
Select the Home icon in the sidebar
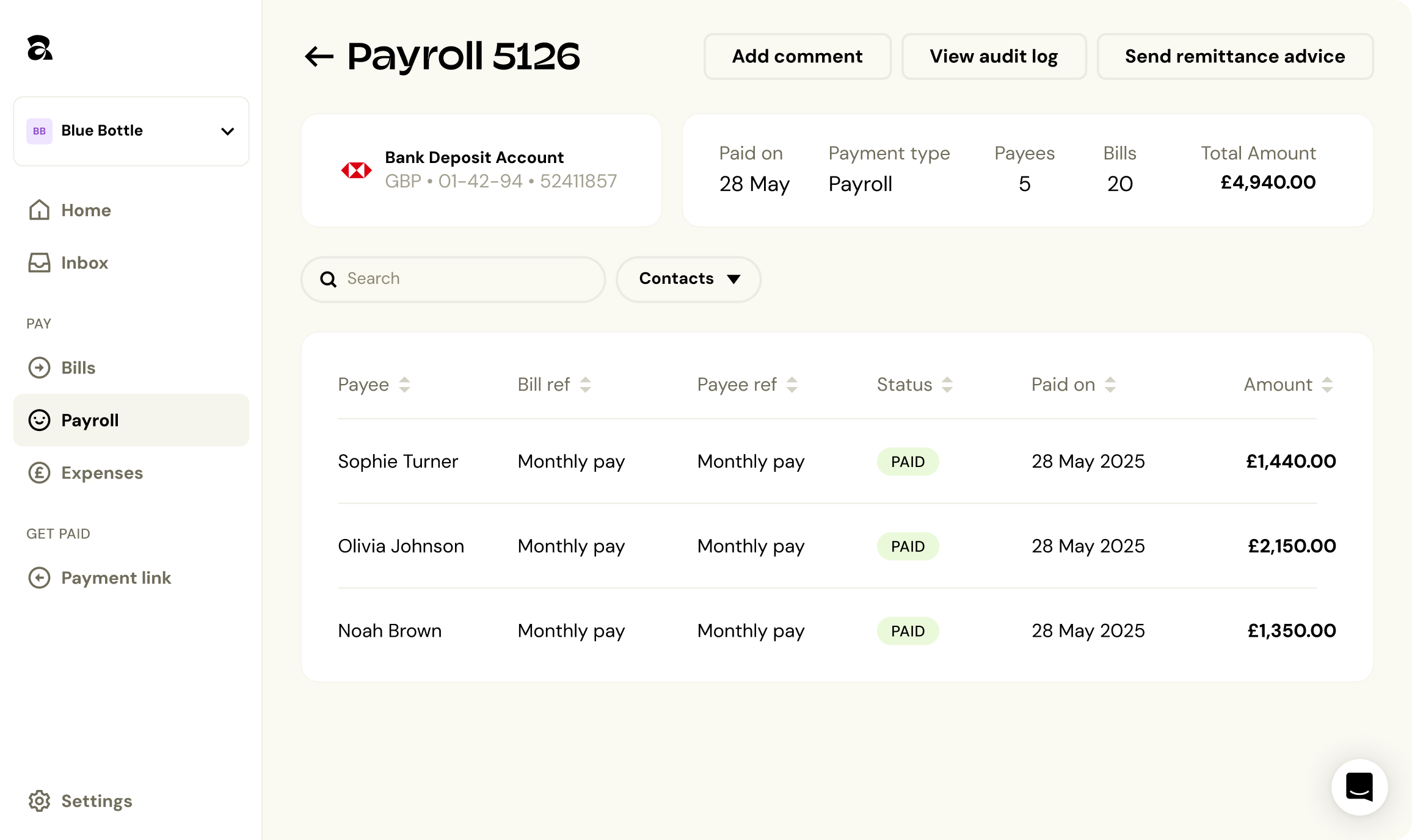[38, 210]
